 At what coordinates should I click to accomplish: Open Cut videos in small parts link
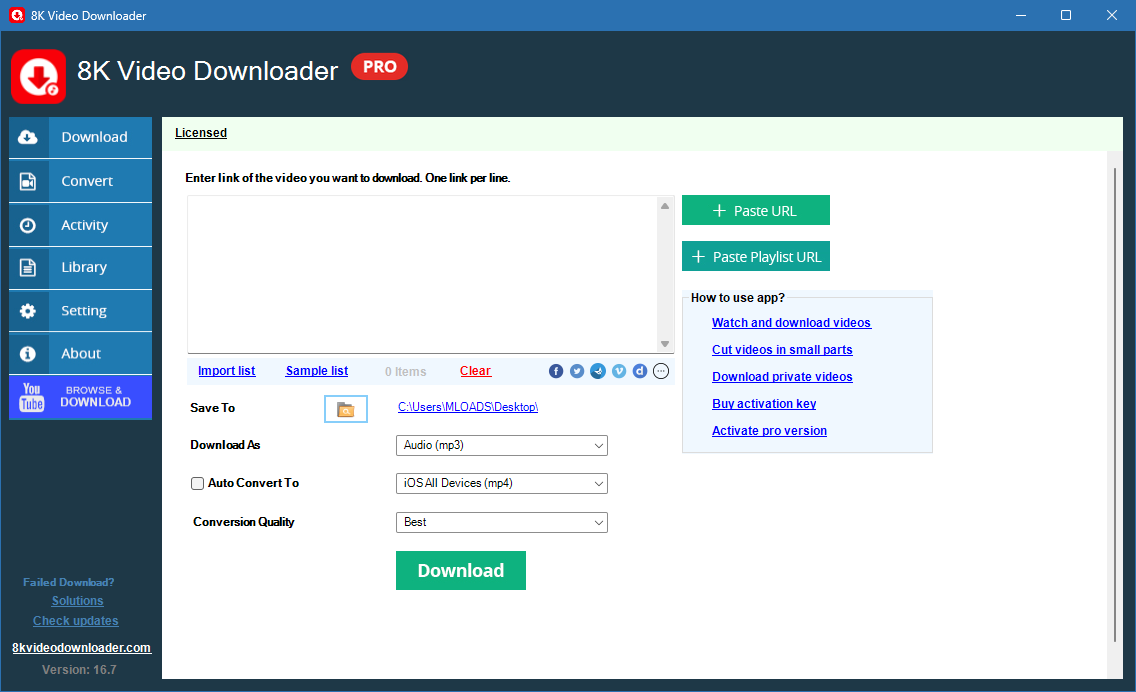[x=782, y=350]
